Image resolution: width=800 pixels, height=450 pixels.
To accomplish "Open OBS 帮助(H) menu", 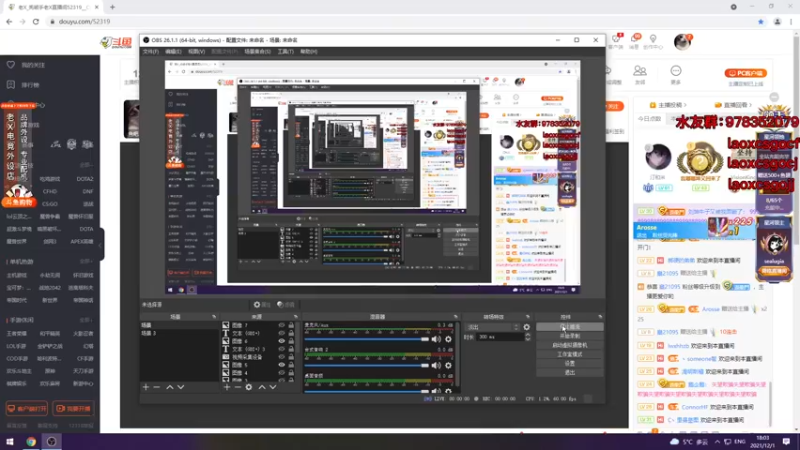I will [309, 52].
